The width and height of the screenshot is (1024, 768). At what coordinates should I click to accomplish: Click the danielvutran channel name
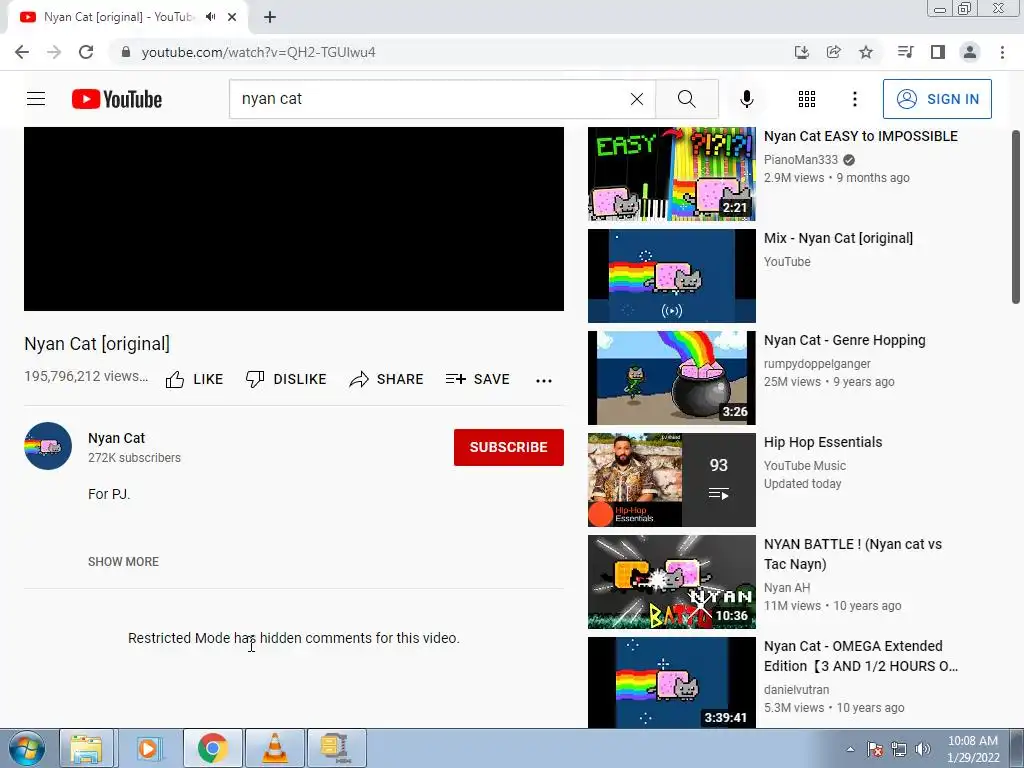pyautogui.click(x=797, y=690)
